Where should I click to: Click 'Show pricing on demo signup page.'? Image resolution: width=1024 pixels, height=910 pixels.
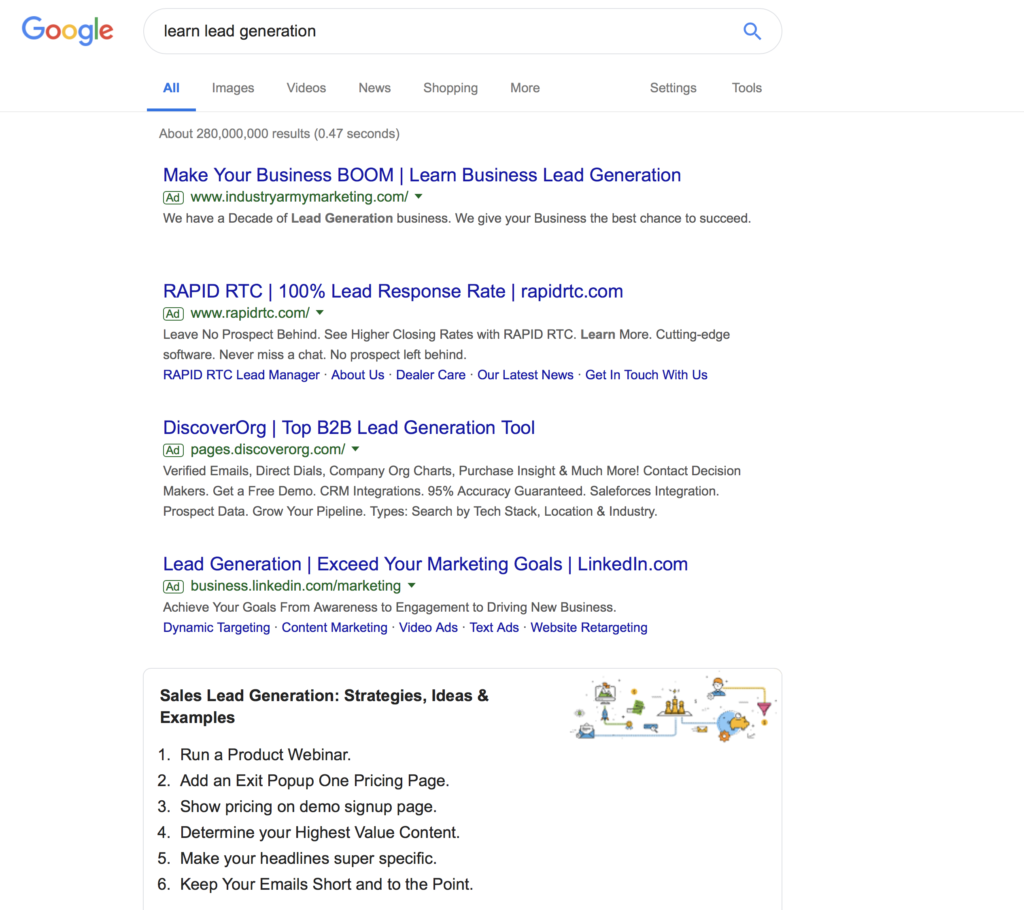pos(308,807)
